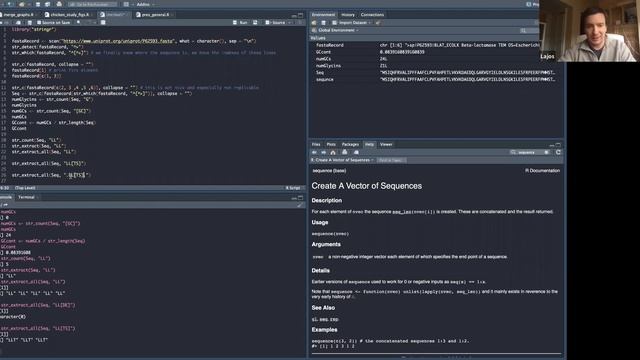Clear the Help search field with X
Image resolution: width=640 pixels, height=360 pixels.
[x=547, y=152]
